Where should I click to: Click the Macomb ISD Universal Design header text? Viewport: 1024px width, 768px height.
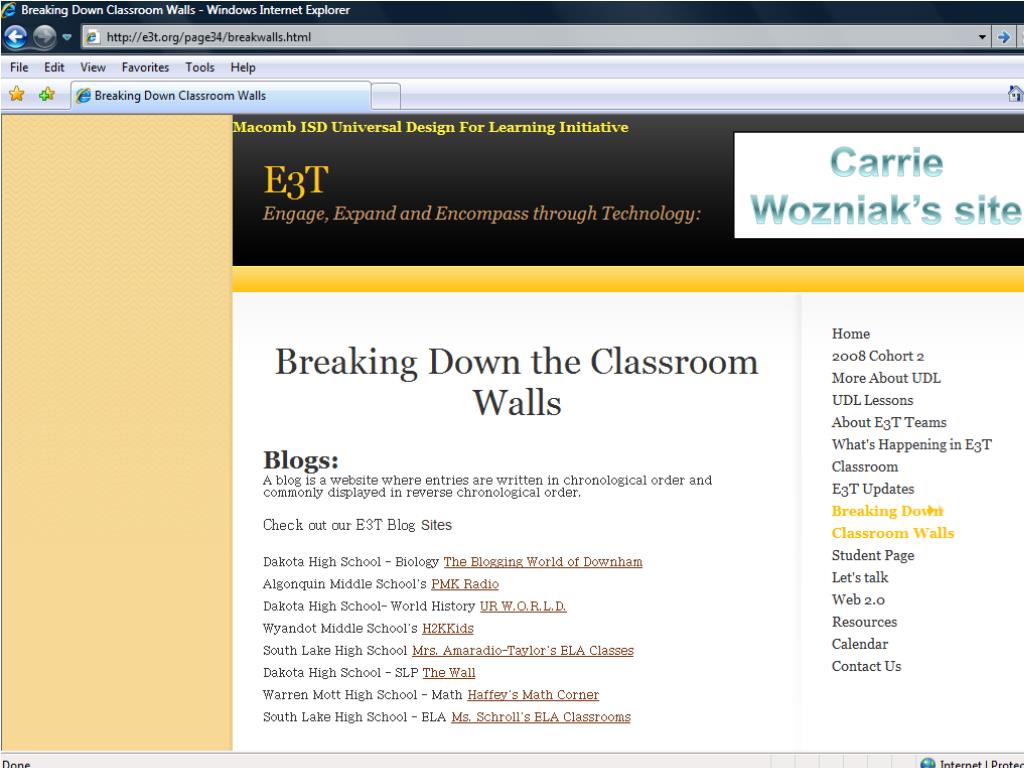click(430, 127)
